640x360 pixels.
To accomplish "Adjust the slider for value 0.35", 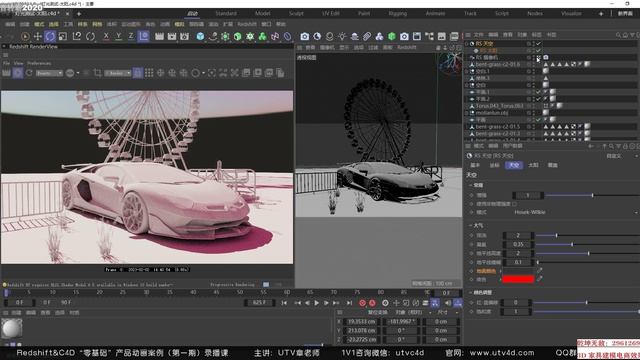I will pos(572,244).
